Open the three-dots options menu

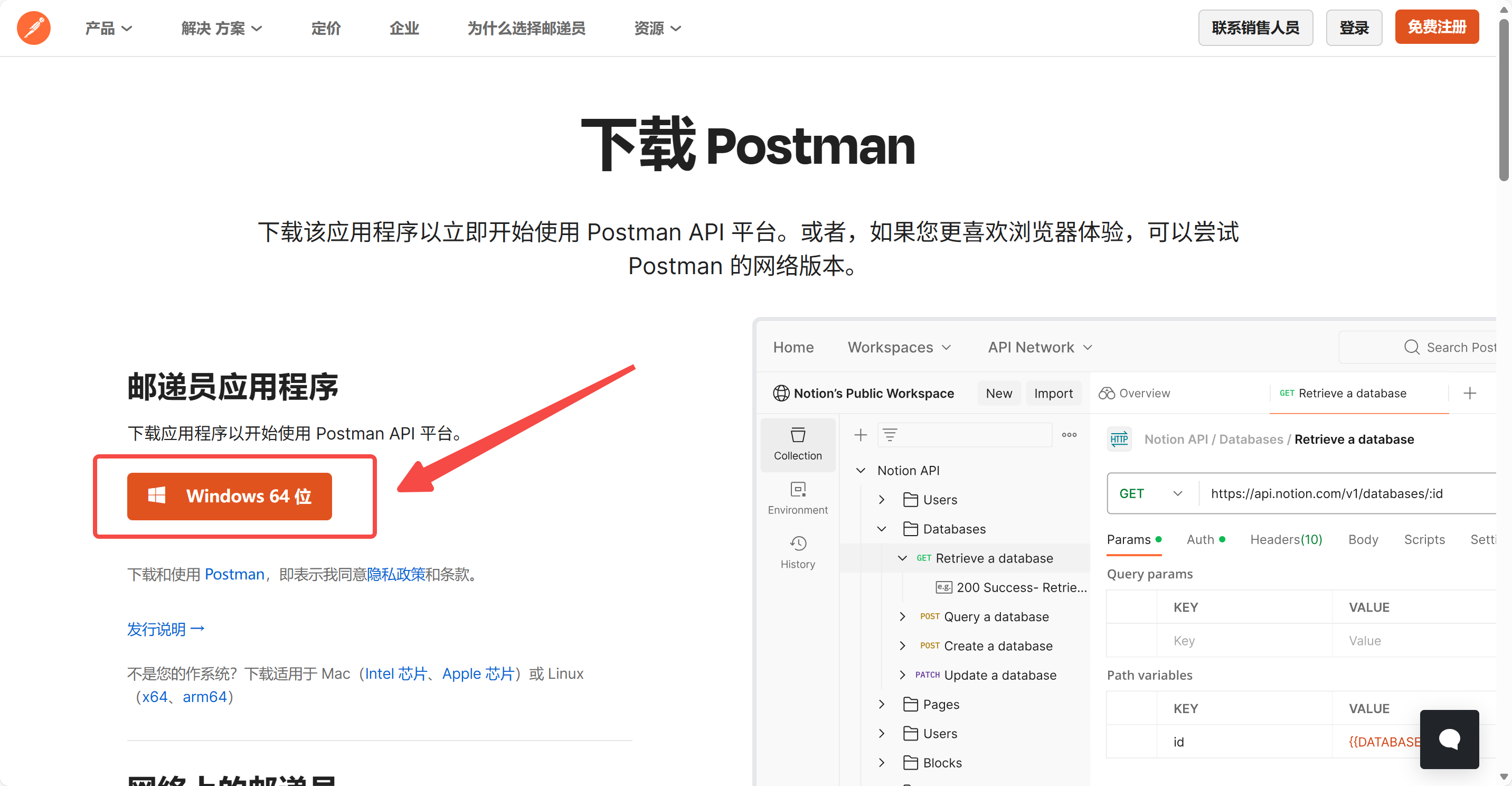(1069, 435)
